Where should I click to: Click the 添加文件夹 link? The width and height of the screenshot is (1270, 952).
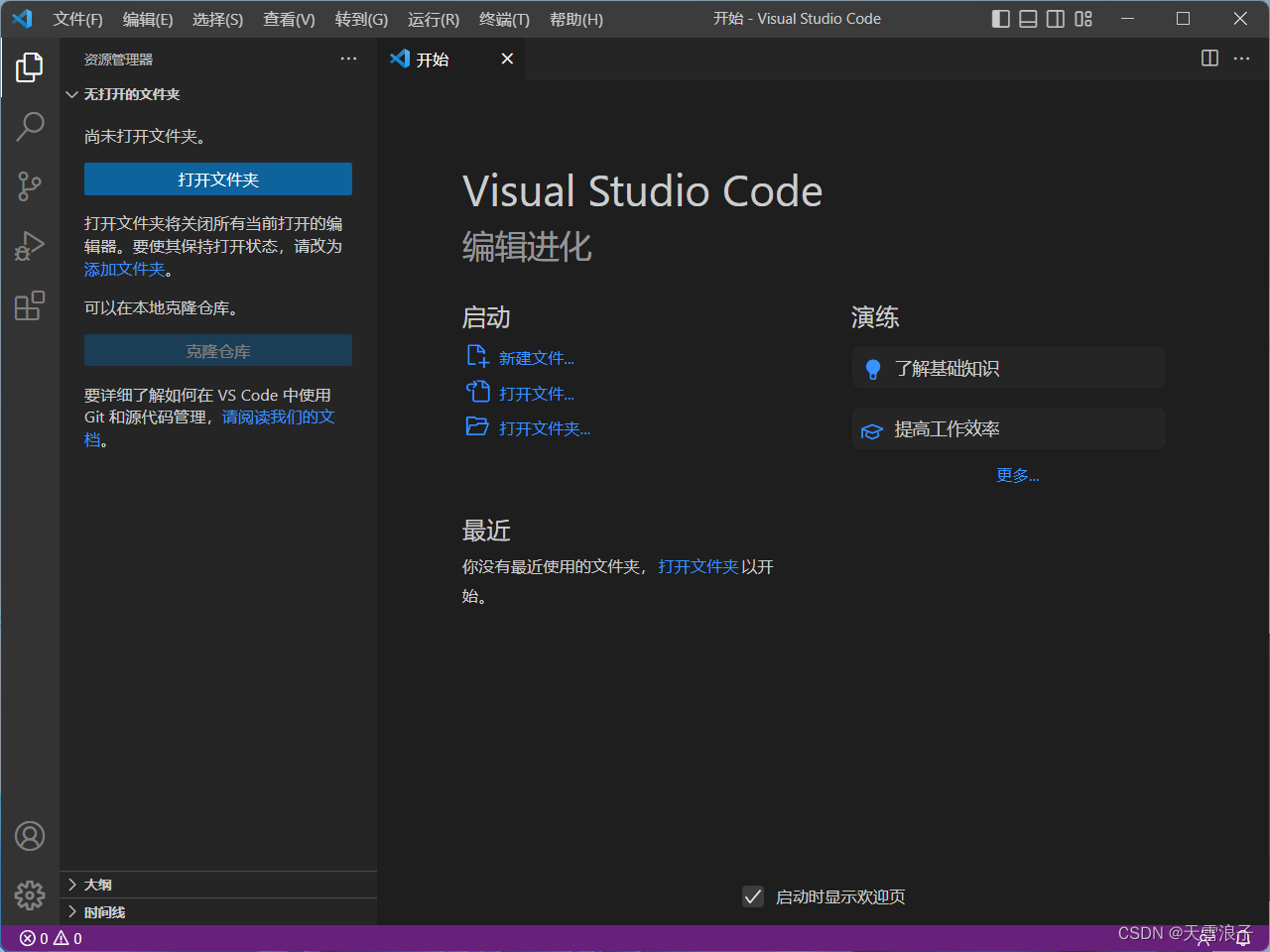click(125, 269)
